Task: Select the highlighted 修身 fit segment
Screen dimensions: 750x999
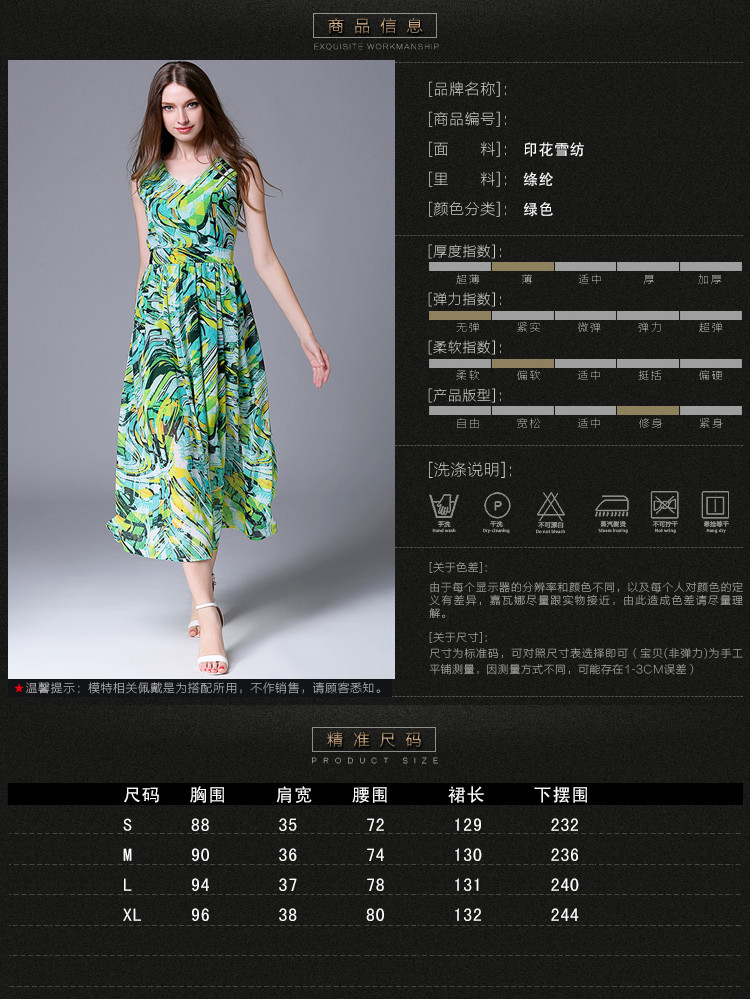Action: pyautogui.click(x=648, y=410)
